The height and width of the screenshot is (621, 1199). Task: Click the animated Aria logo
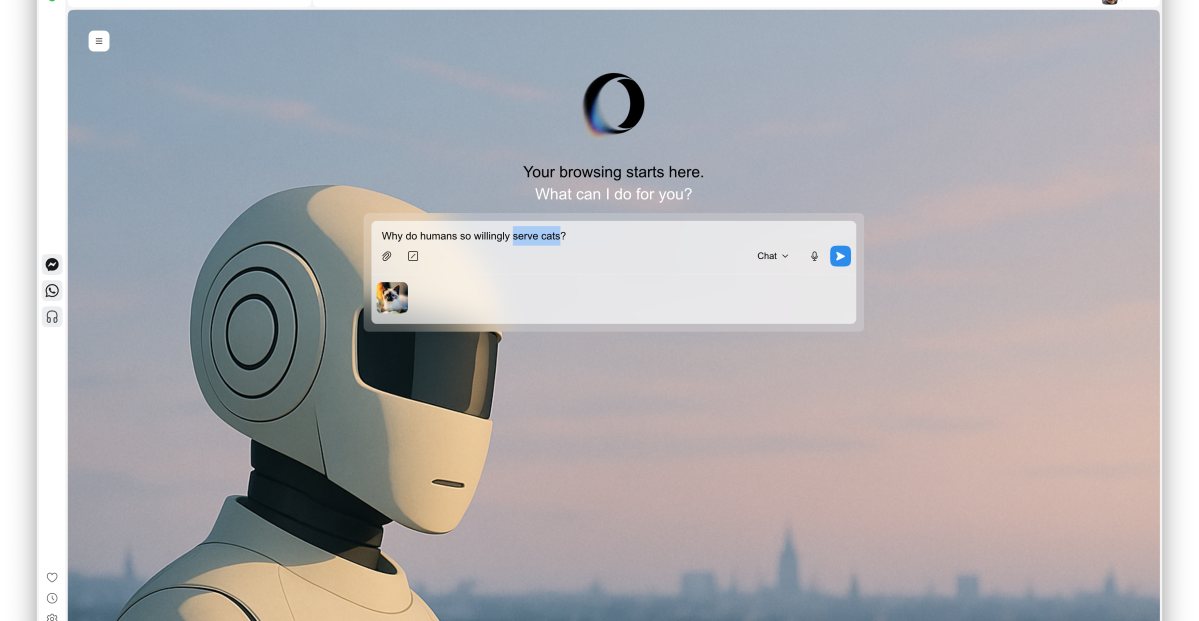612,103
